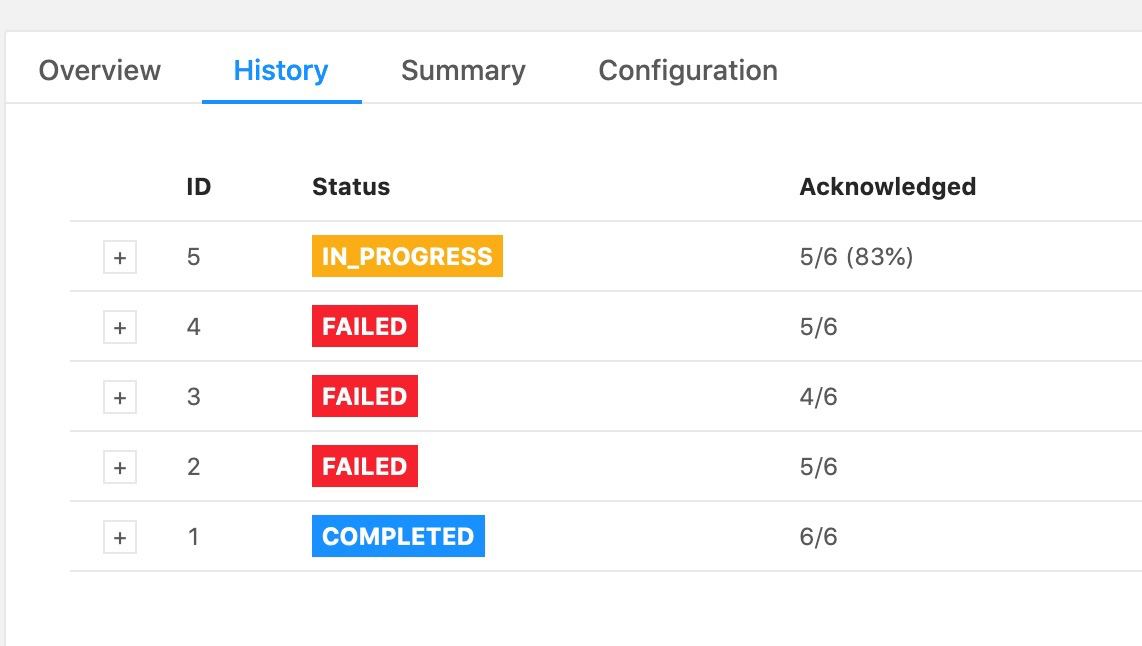
Task: Select the History tab
Action: click(281, 71)
